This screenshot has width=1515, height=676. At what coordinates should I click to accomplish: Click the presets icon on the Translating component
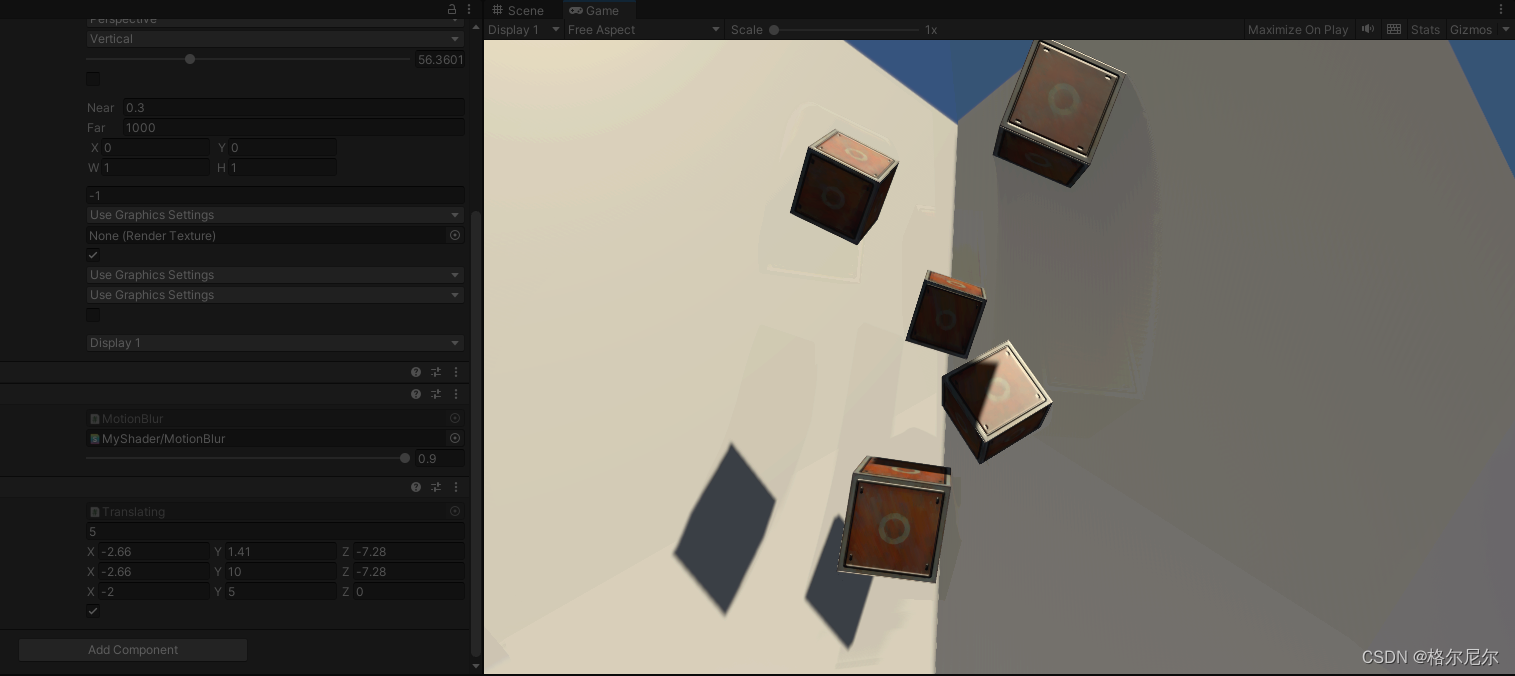(436, 487)
